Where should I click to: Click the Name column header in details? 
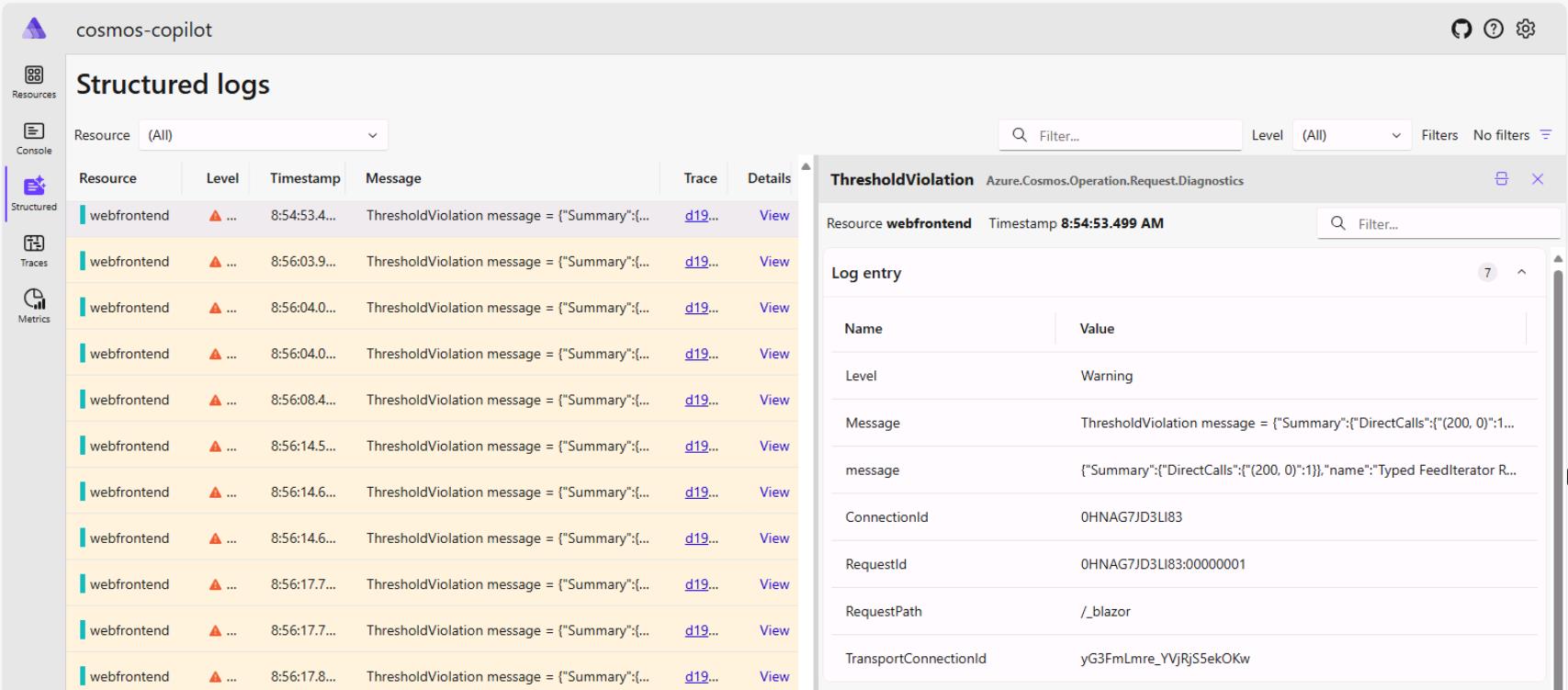[863, 328]
